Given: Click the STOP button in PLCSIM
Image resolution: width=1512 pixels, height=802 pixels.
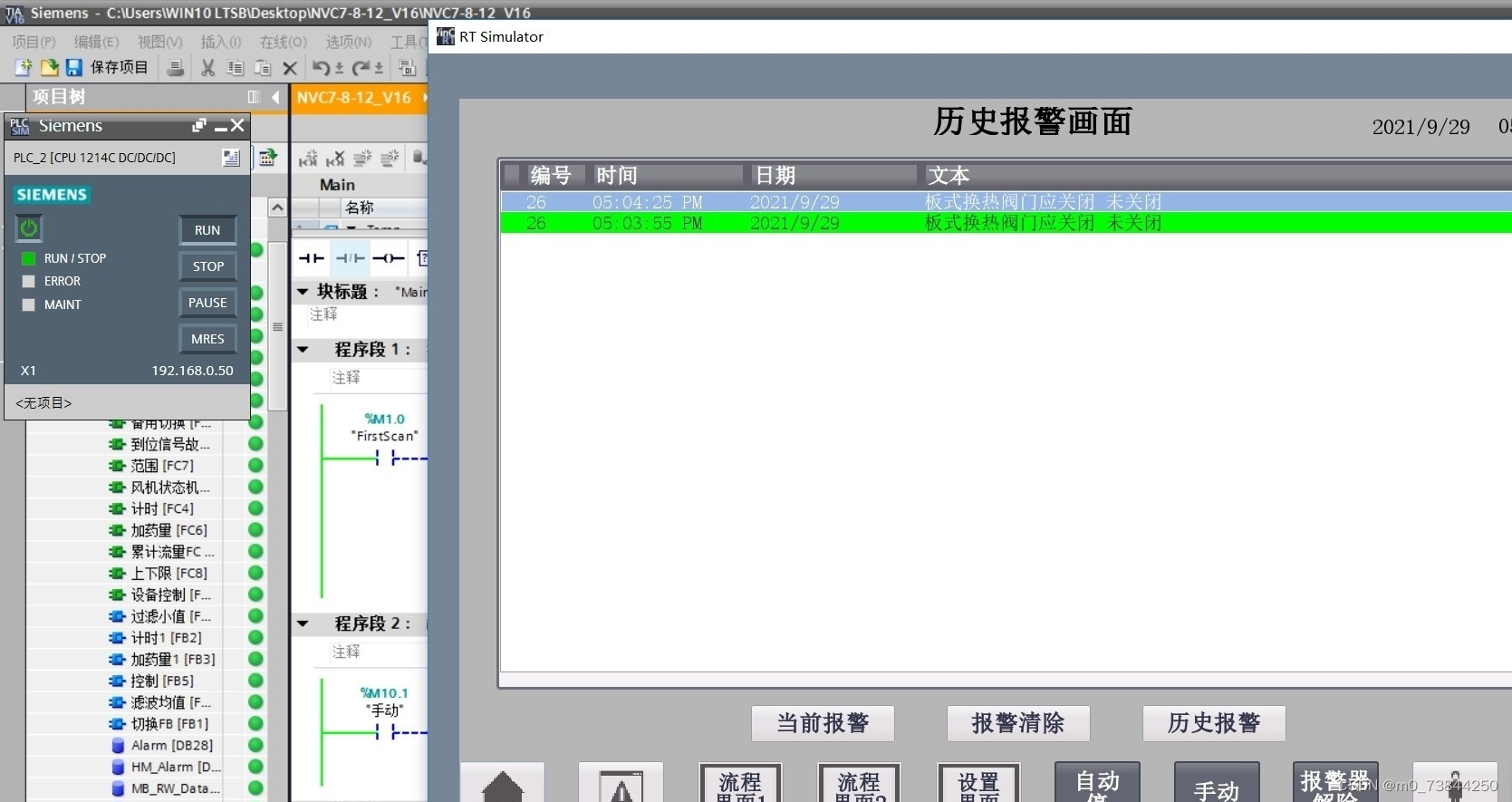Looking at the screenshot, I should pyautogui.click(x=207, y=266).
